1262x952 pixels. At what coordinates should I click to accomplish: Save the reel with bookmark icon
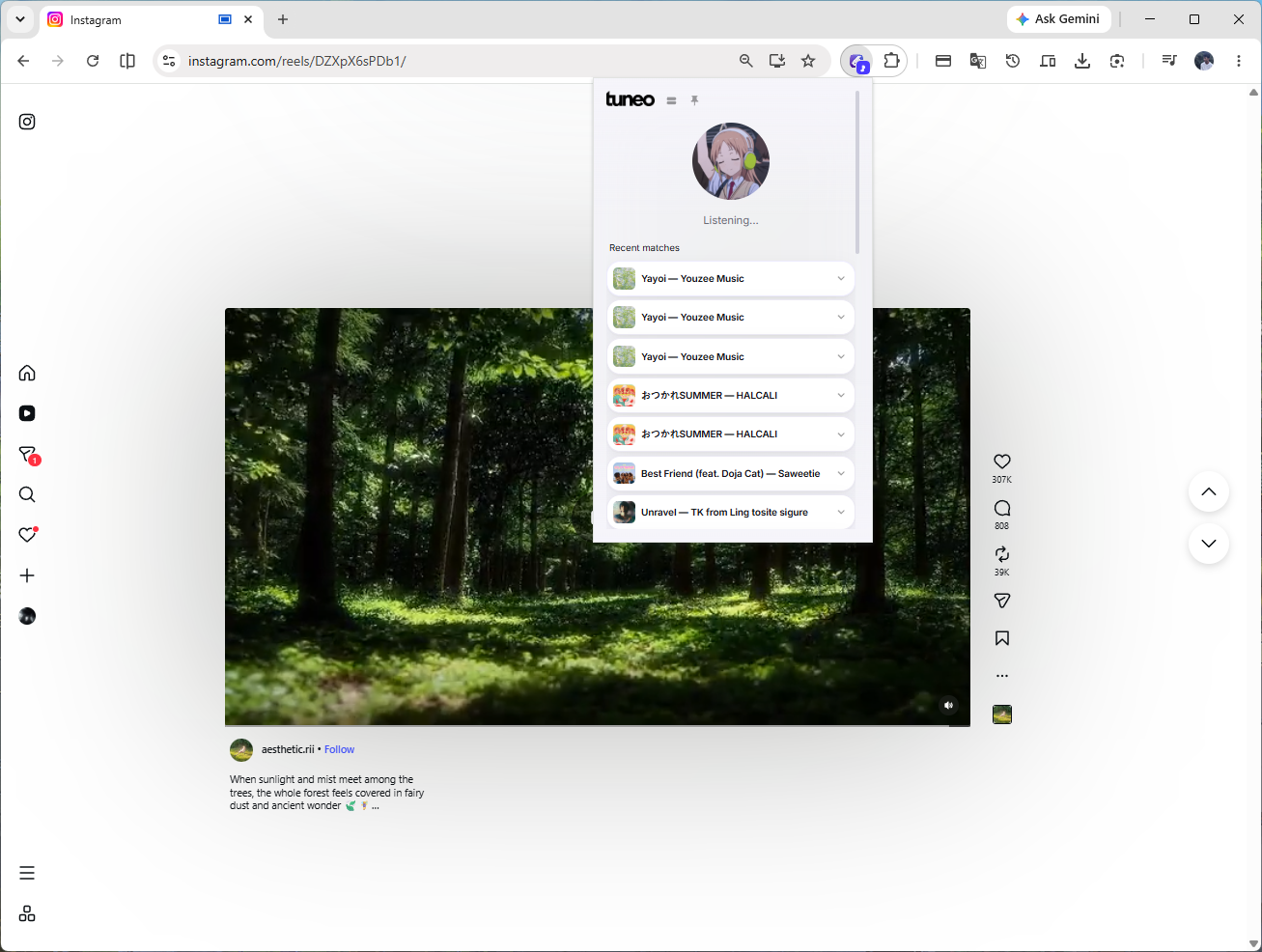point(1002,638)
